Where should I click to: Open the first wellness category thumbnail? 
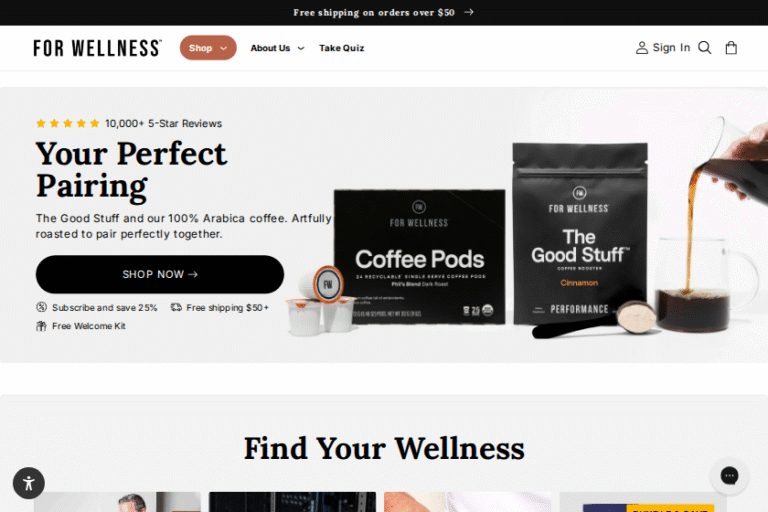coord(117,502)
